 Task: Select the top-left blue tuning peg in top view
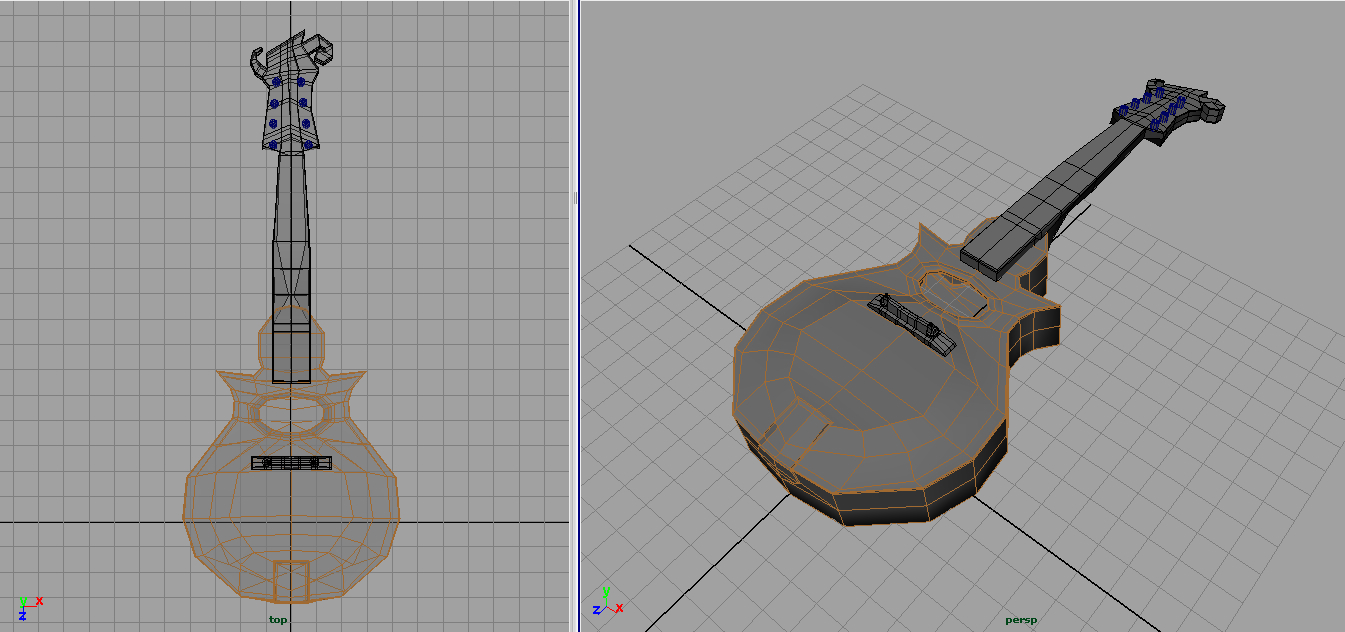(x=275, y=81)
